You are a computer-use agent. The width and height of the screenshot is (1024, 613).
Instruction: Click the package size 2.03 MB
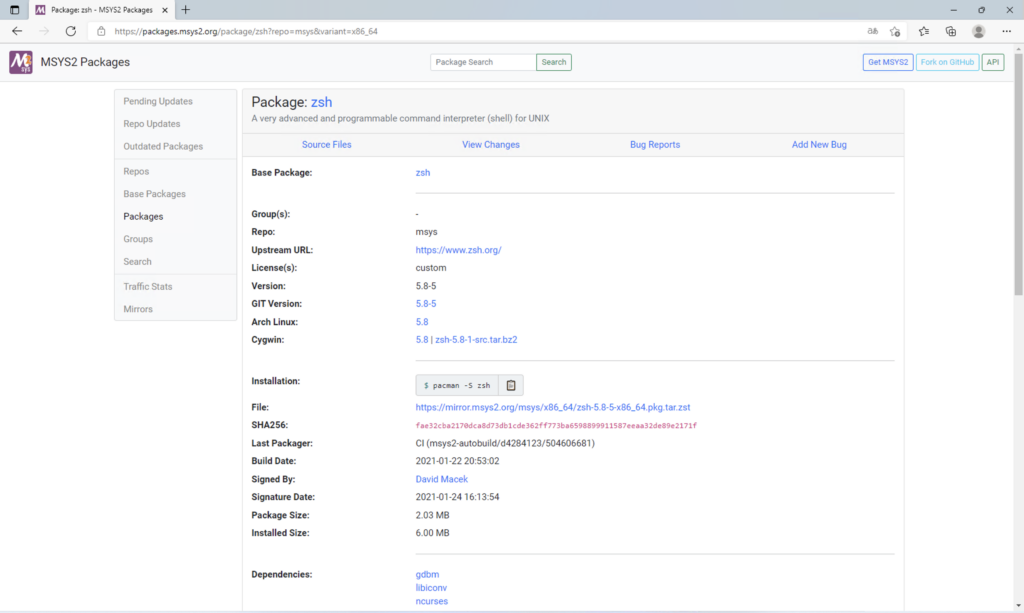pos(432,515)
